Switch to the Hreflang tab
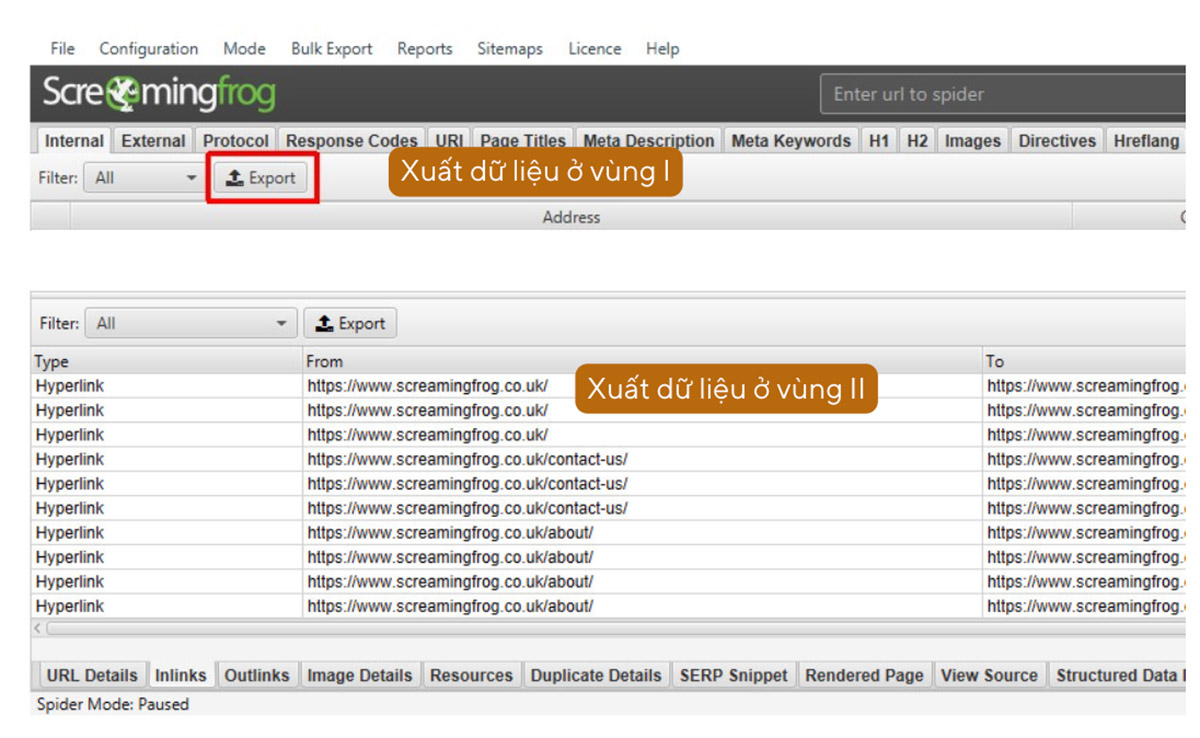 (x=1146, y=141)
